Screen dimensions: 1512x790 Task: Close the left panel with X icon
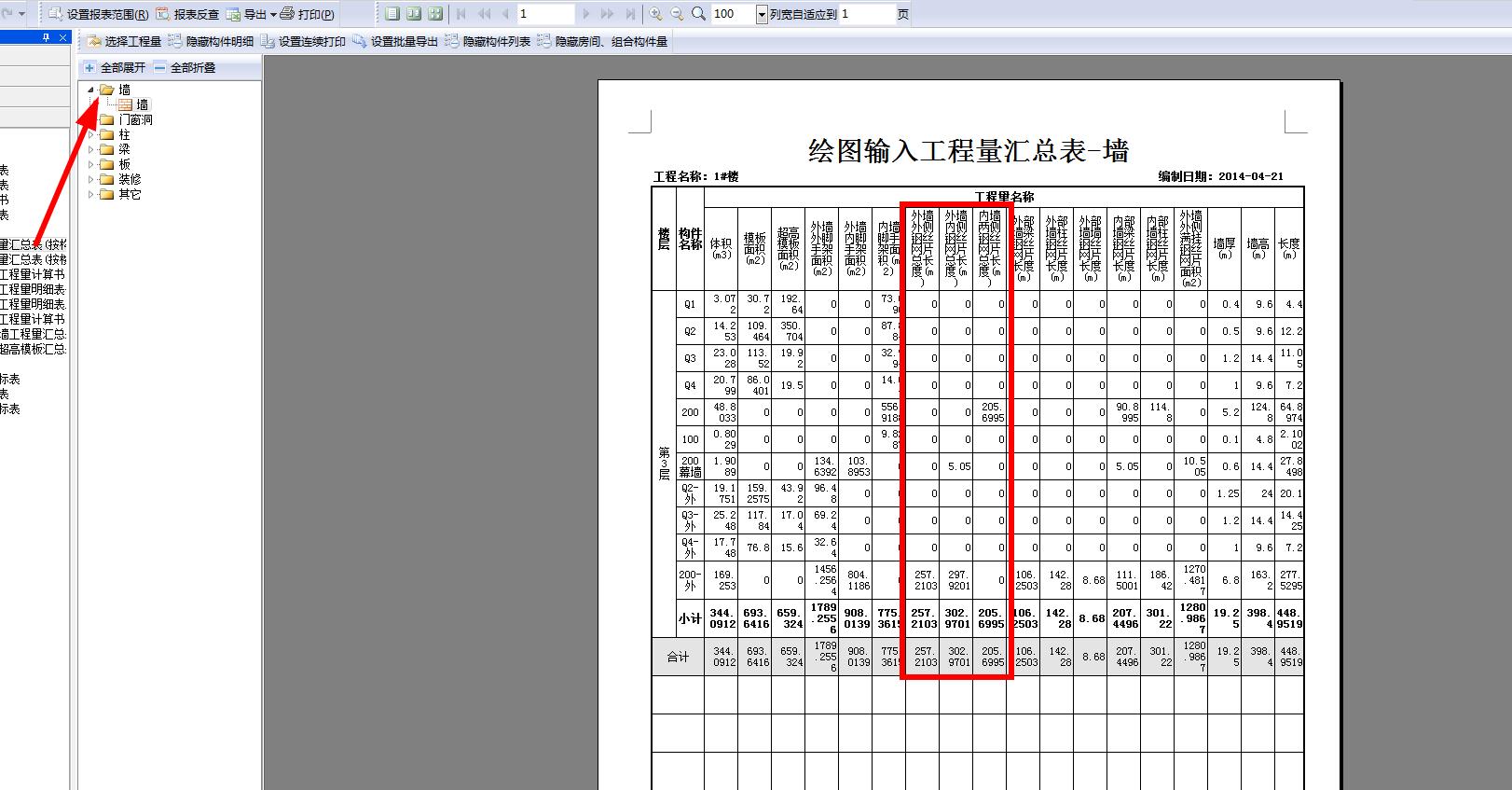[62, 37]
